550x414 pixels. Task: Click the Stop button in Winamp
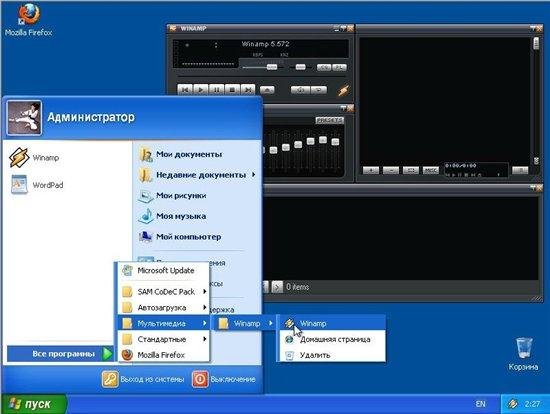(232, 90)
